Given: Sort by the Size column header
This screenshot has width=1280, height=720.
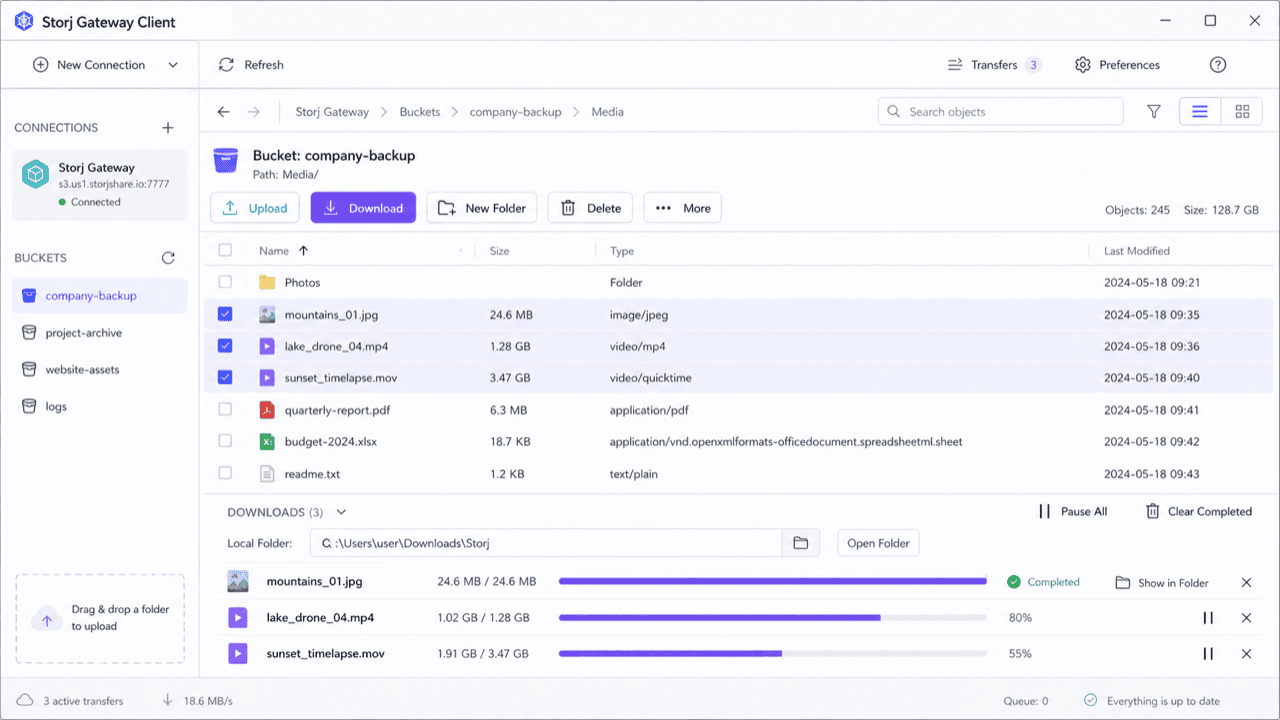Looking at the screenshot, I should click(499, 251).
